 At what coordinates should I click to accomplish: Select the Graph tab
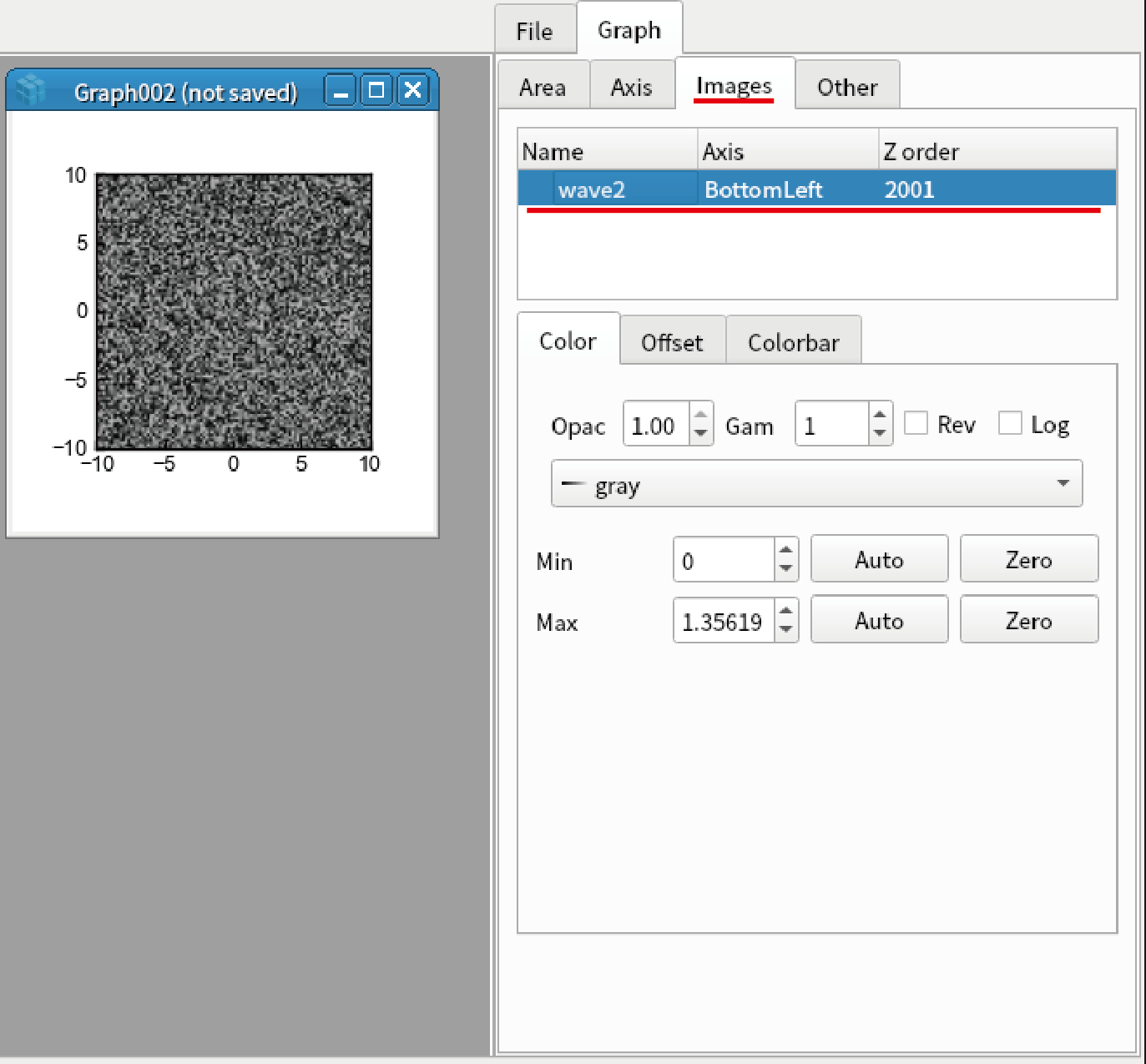click(629, 30)
